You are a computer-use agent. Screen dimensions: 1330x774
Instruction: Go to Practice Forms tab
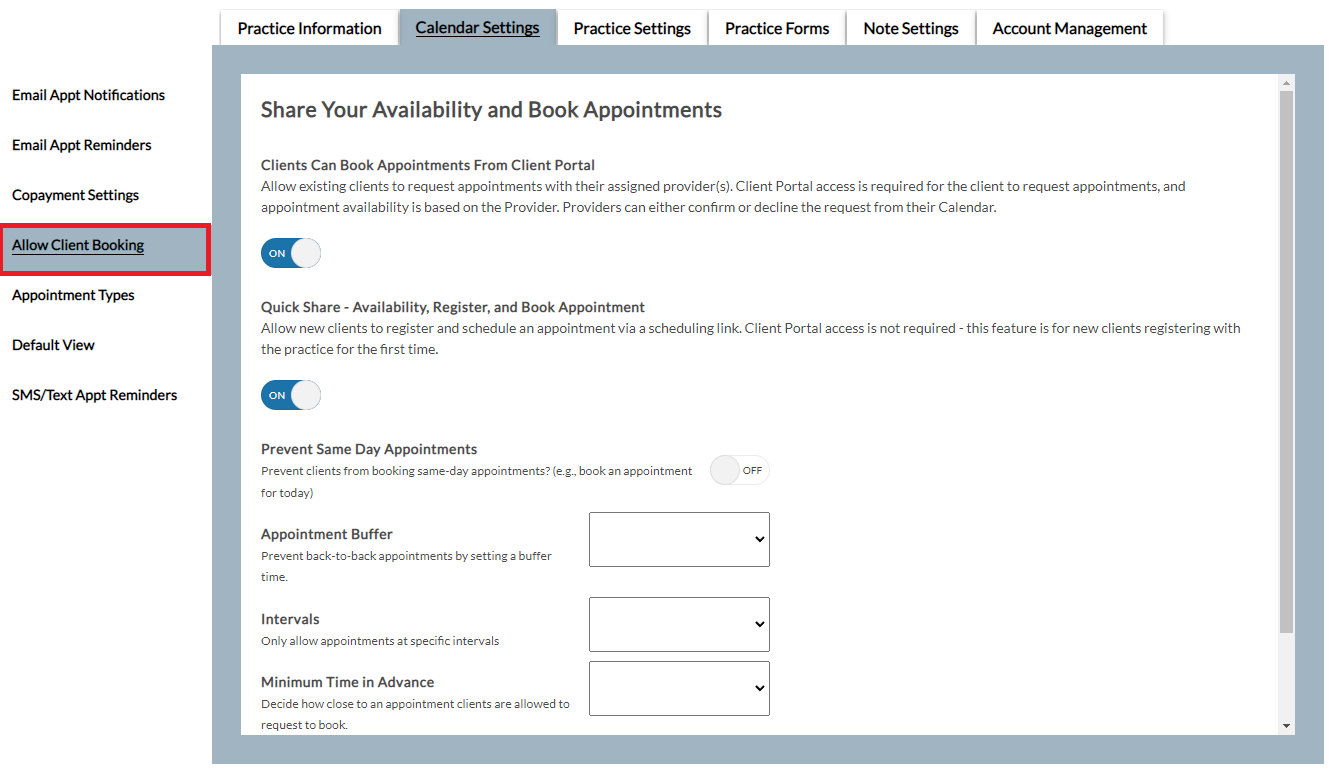coord(777,28)
